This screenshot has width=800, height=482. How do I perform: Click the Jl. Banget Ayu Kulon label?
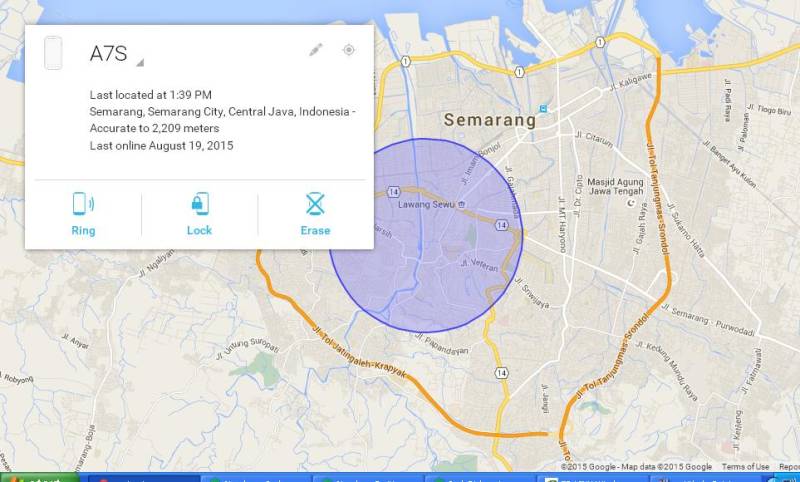[729, 164]
